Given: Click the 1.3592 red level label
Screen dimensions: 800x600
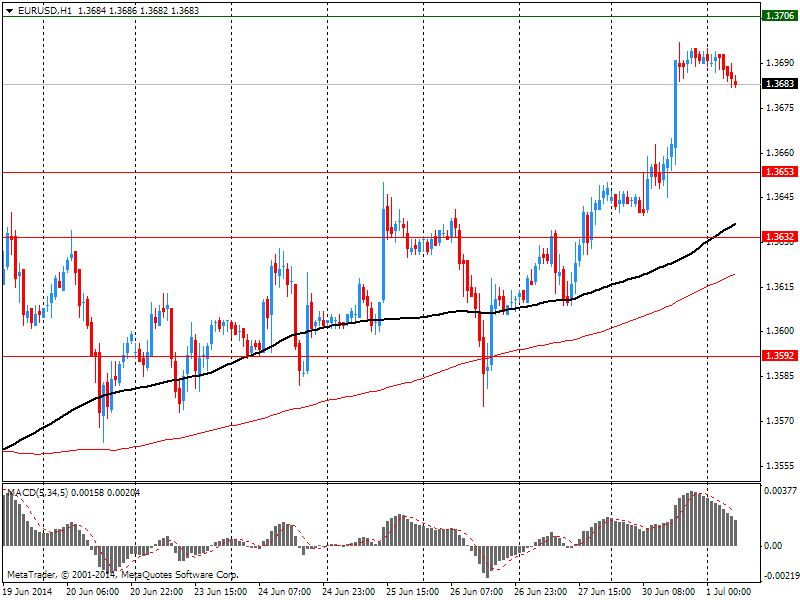Looking at the screenshot, I should [780, 355].
